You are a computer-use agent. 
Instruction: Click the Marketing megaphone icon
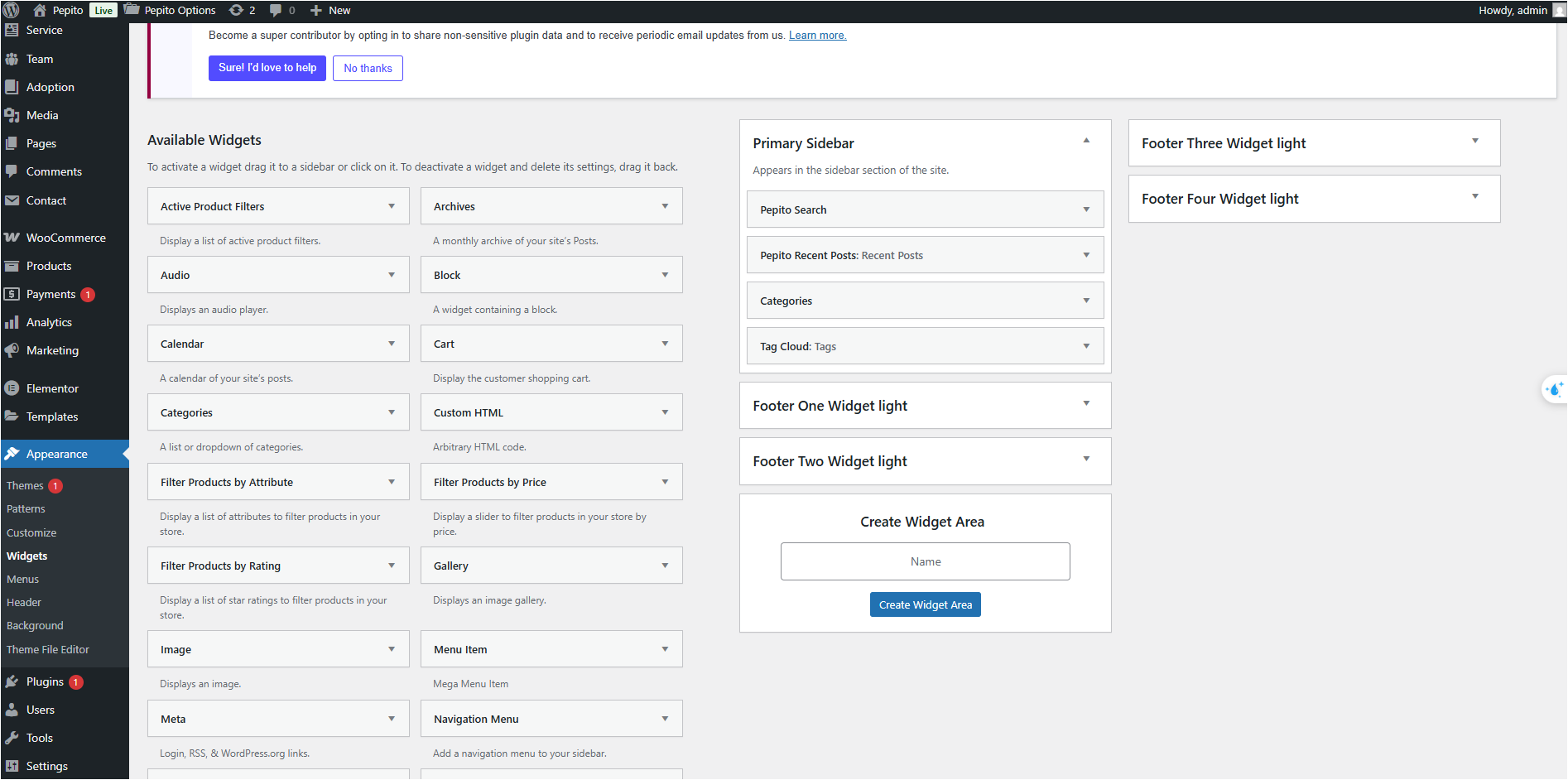[12, 350]
